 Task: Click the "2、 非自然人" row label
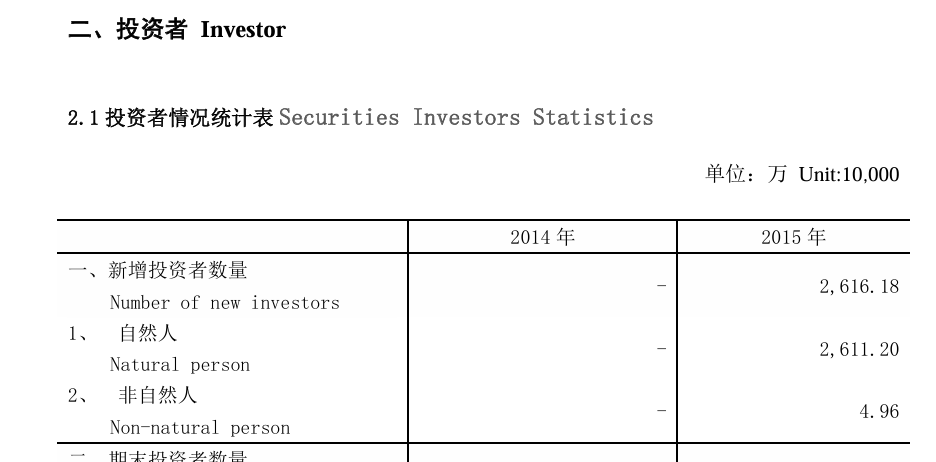pos(132,396)
